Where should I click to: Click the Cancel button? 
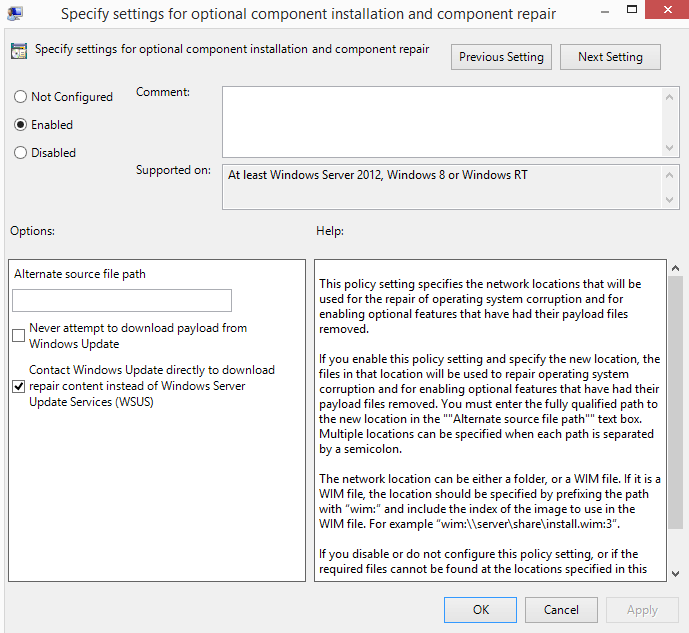(x=561, y=610)
